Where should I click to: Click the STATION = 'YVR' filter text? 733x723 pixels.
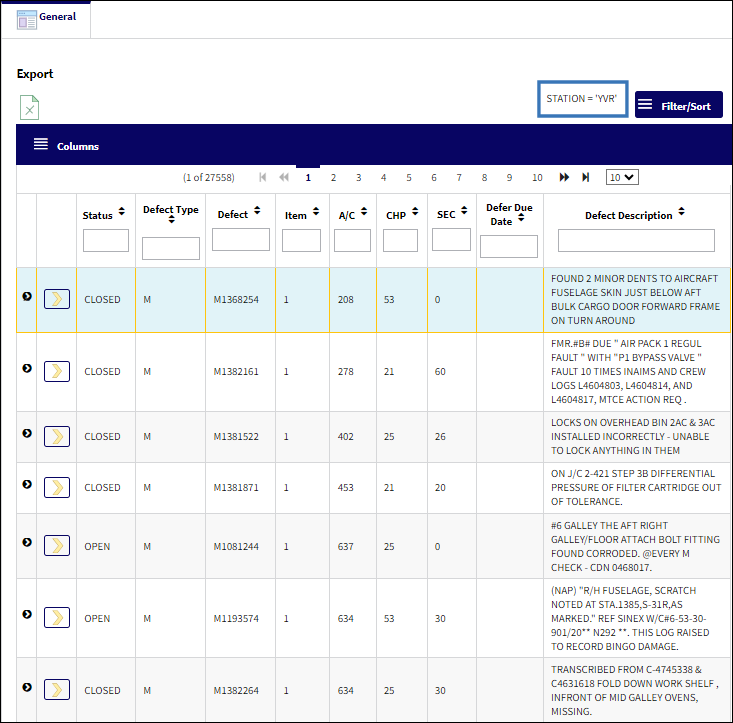pos(582,99)
